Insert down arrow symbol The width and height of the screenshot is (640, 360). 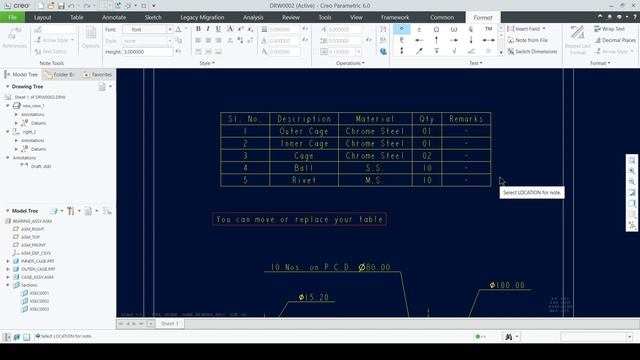pos(471,40)
